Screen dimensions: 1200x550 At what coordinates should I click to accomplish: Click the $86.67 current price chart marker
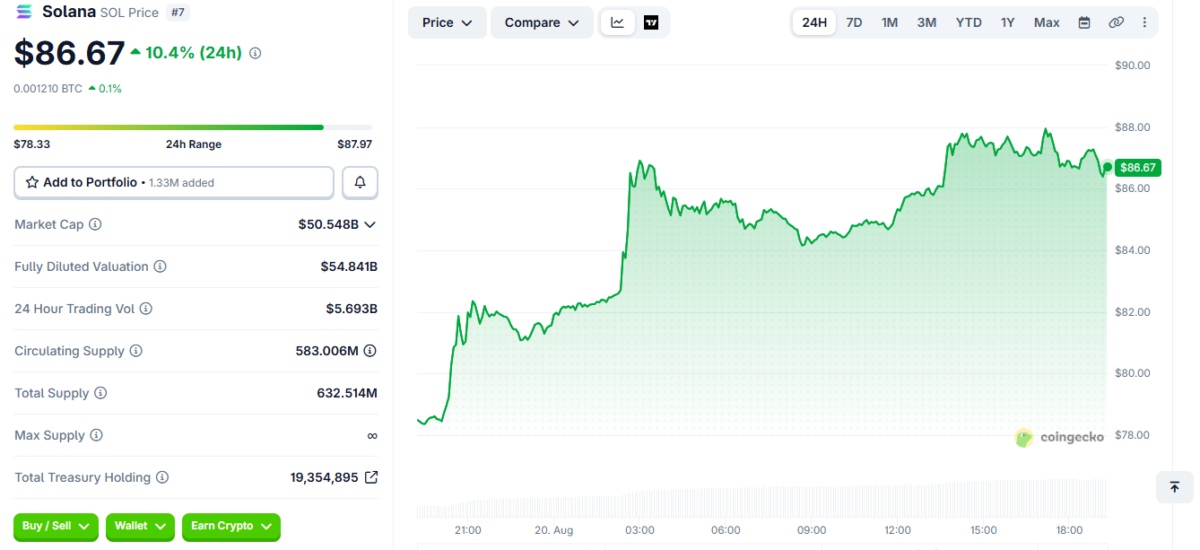(x=1137, y=167)
